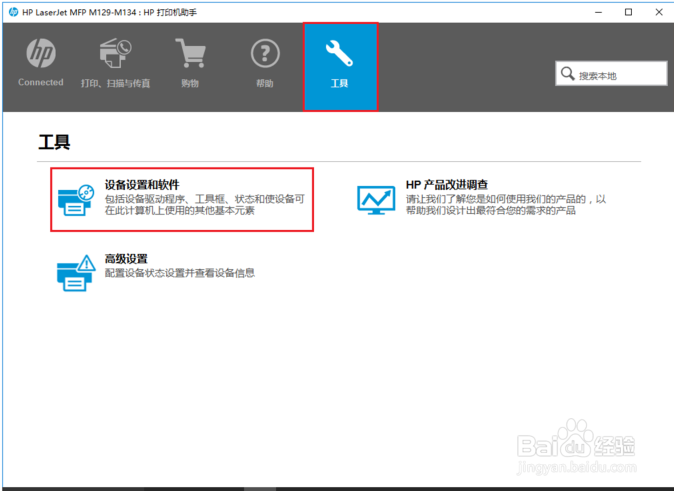Open the 高级设置 link

coord(126,259)
